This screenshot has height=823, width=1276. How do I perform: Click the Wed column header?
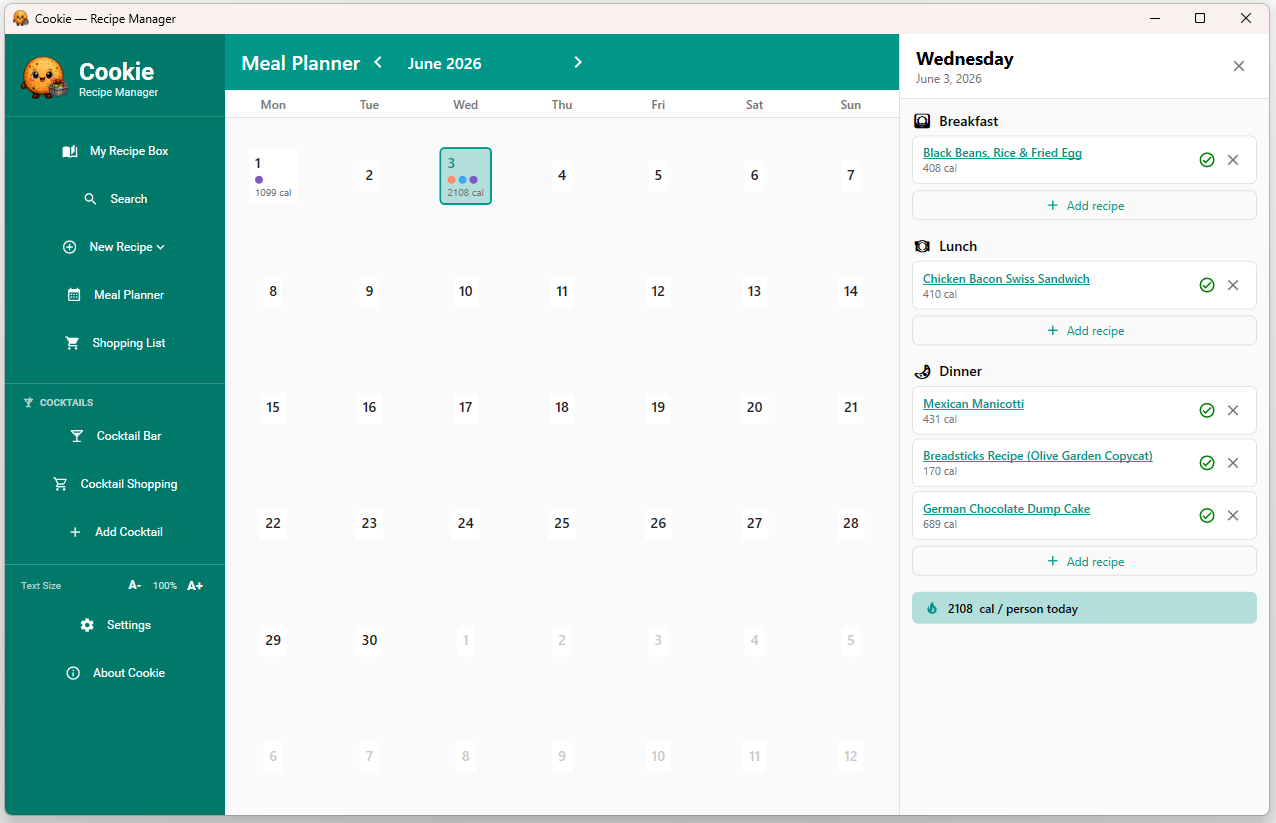click(x=465, y=105)
